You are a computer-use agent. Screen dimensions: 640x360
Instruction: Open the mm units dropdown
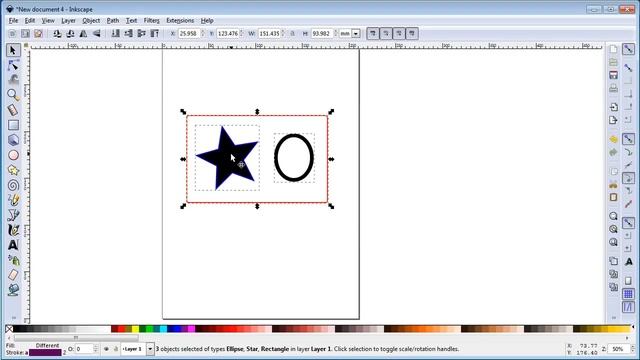point(356,33)
